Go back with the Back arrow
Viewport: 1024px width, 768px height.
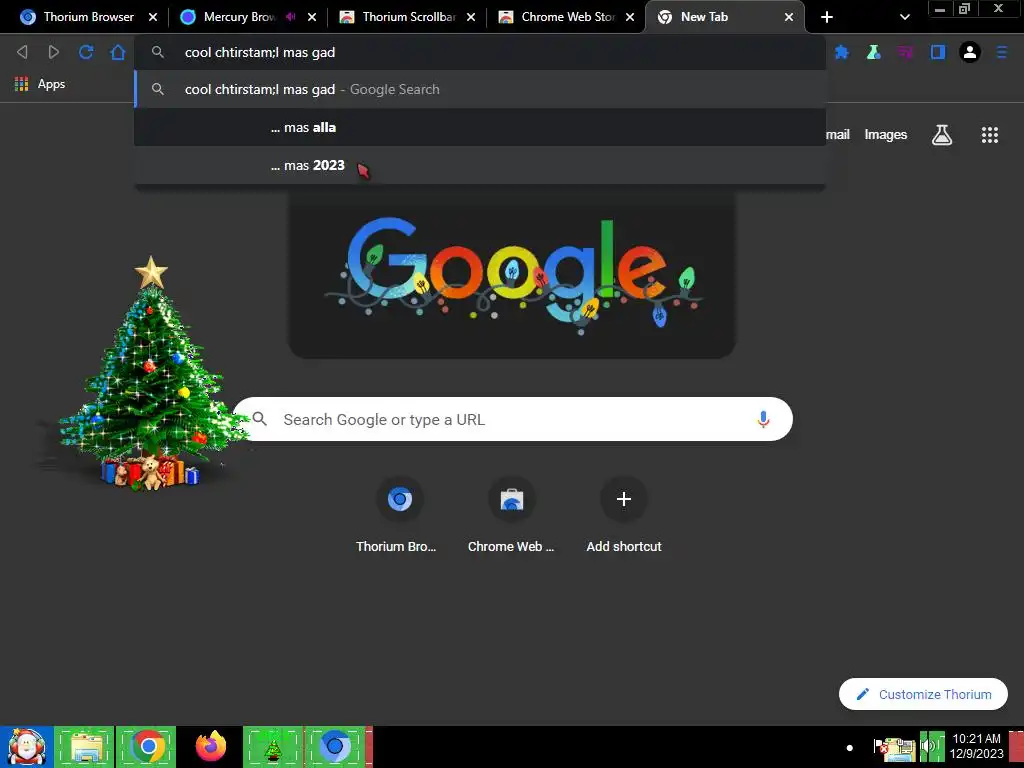tap(22, 52)
